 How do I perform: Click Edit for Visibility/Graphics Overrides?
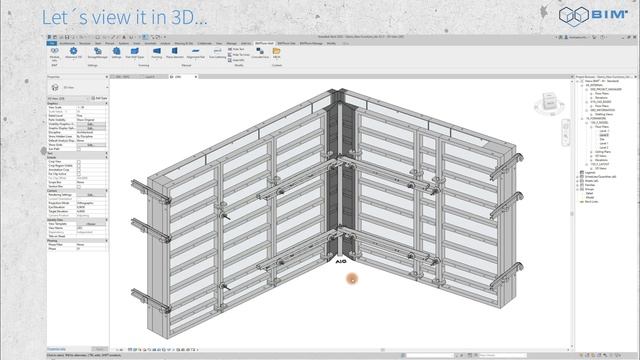coord(91,124)
